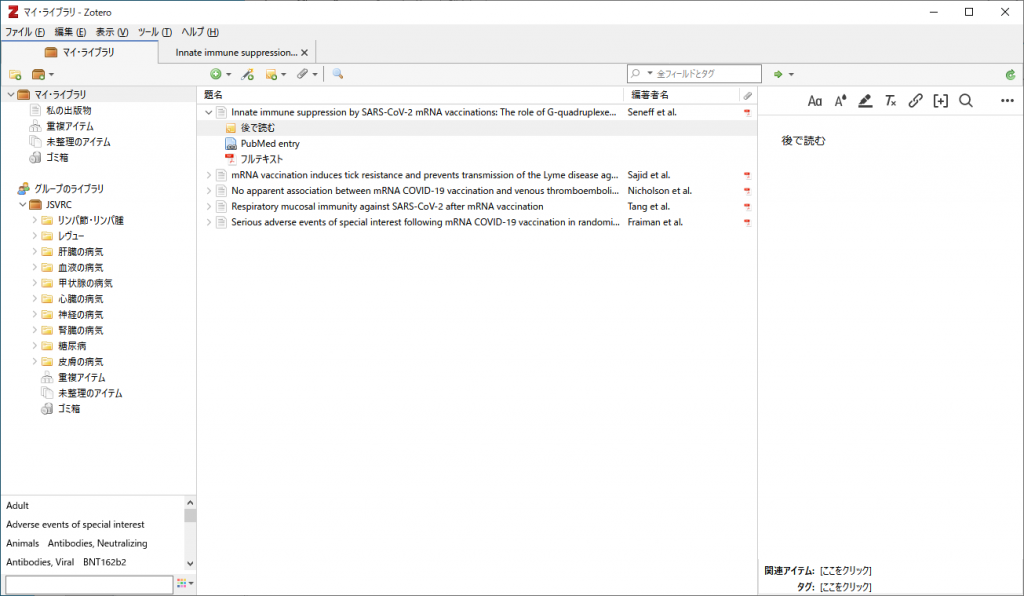Click sync with zotero.org icon
Image resolution: width=1024 pixels, height=596 pixels.
(1010, 74)
